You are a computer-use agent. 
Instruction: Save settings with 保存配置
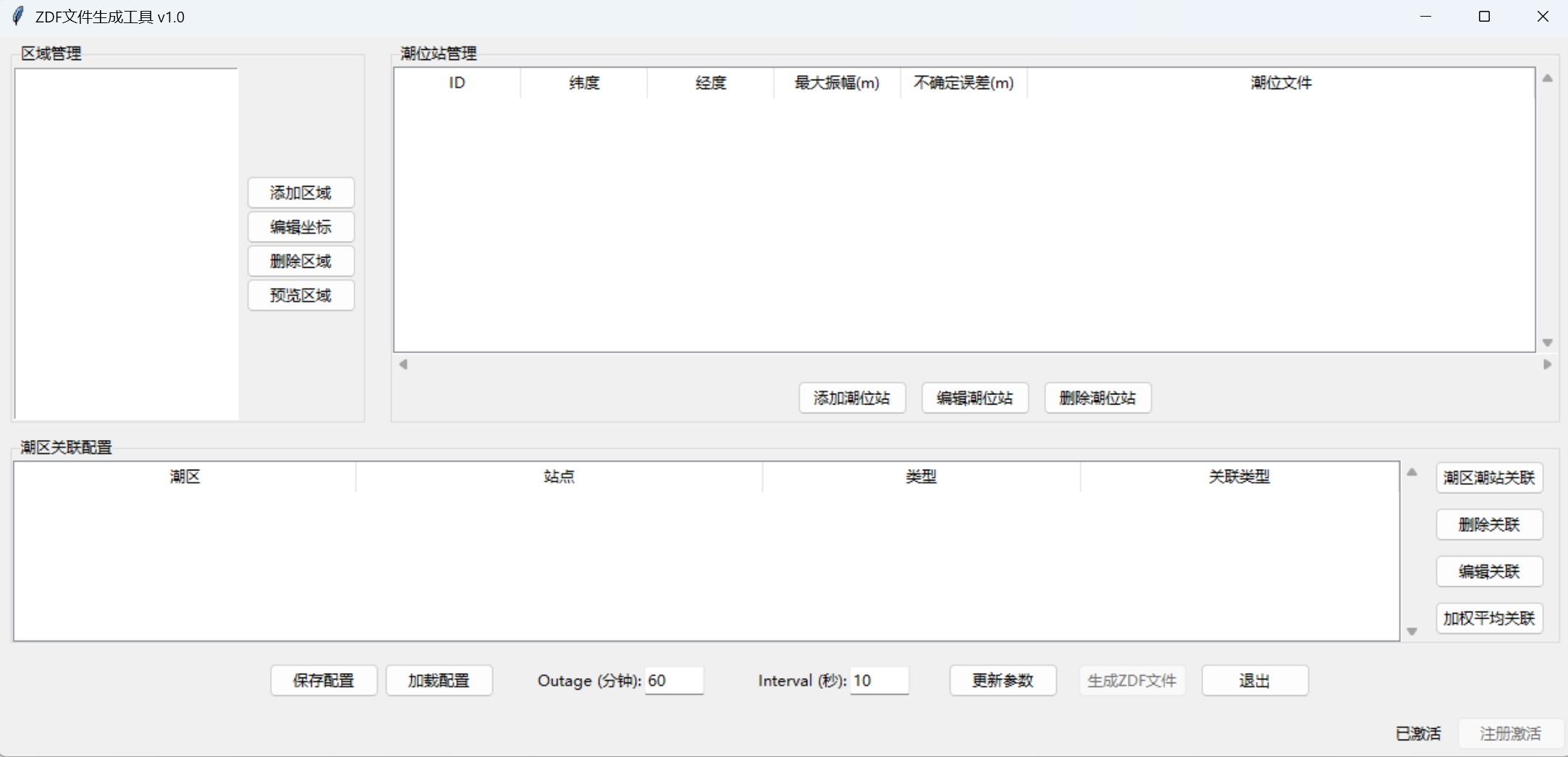tap(323, 680)
